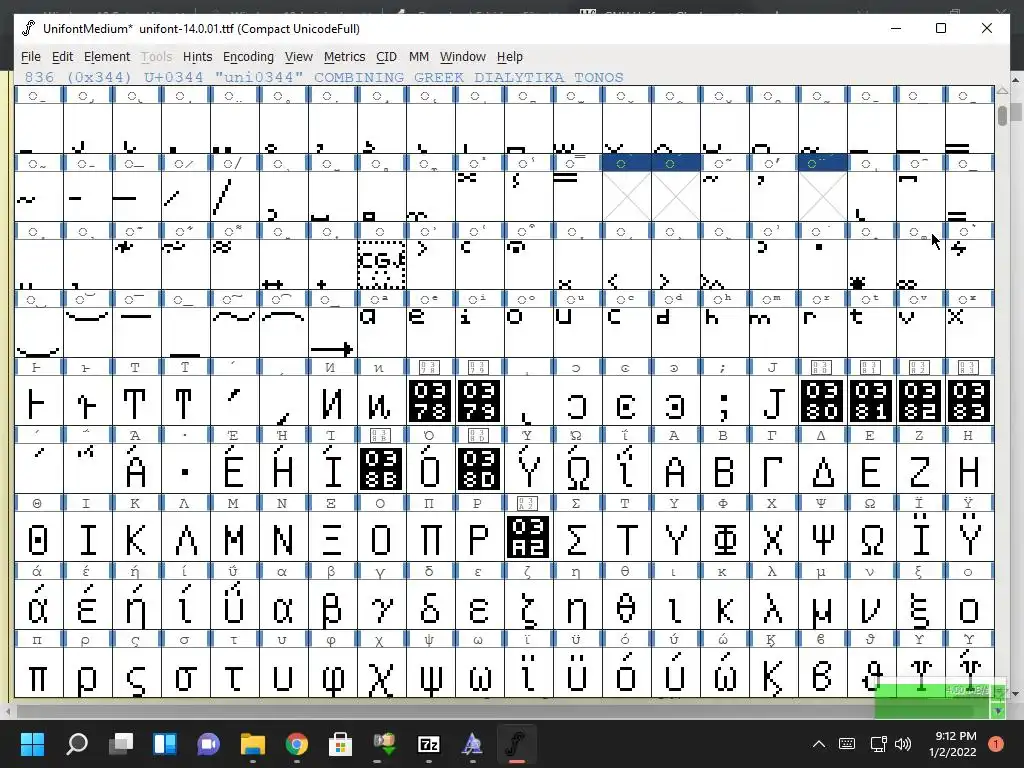This screenshot has width=1024, height=768.
Task: Select the lowercase beta β glyph
Action: click(332, 604)
